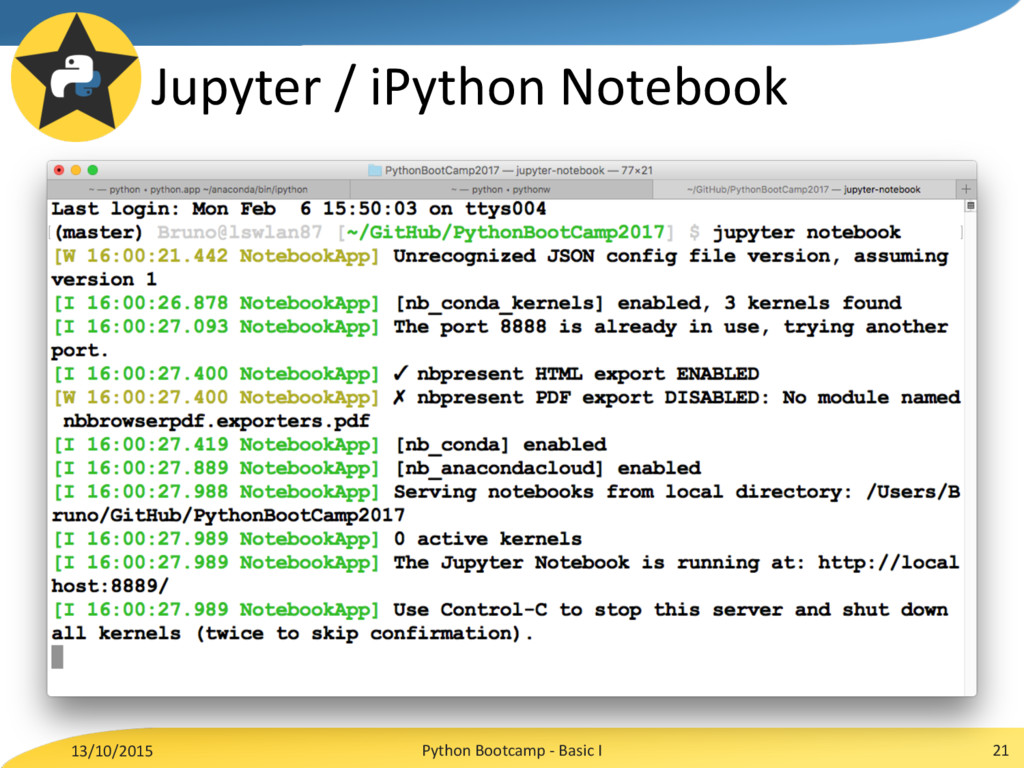Click the '(master)' branch label in prompt
This screenshot has height=768, width=1024.
tap(98, 232)
